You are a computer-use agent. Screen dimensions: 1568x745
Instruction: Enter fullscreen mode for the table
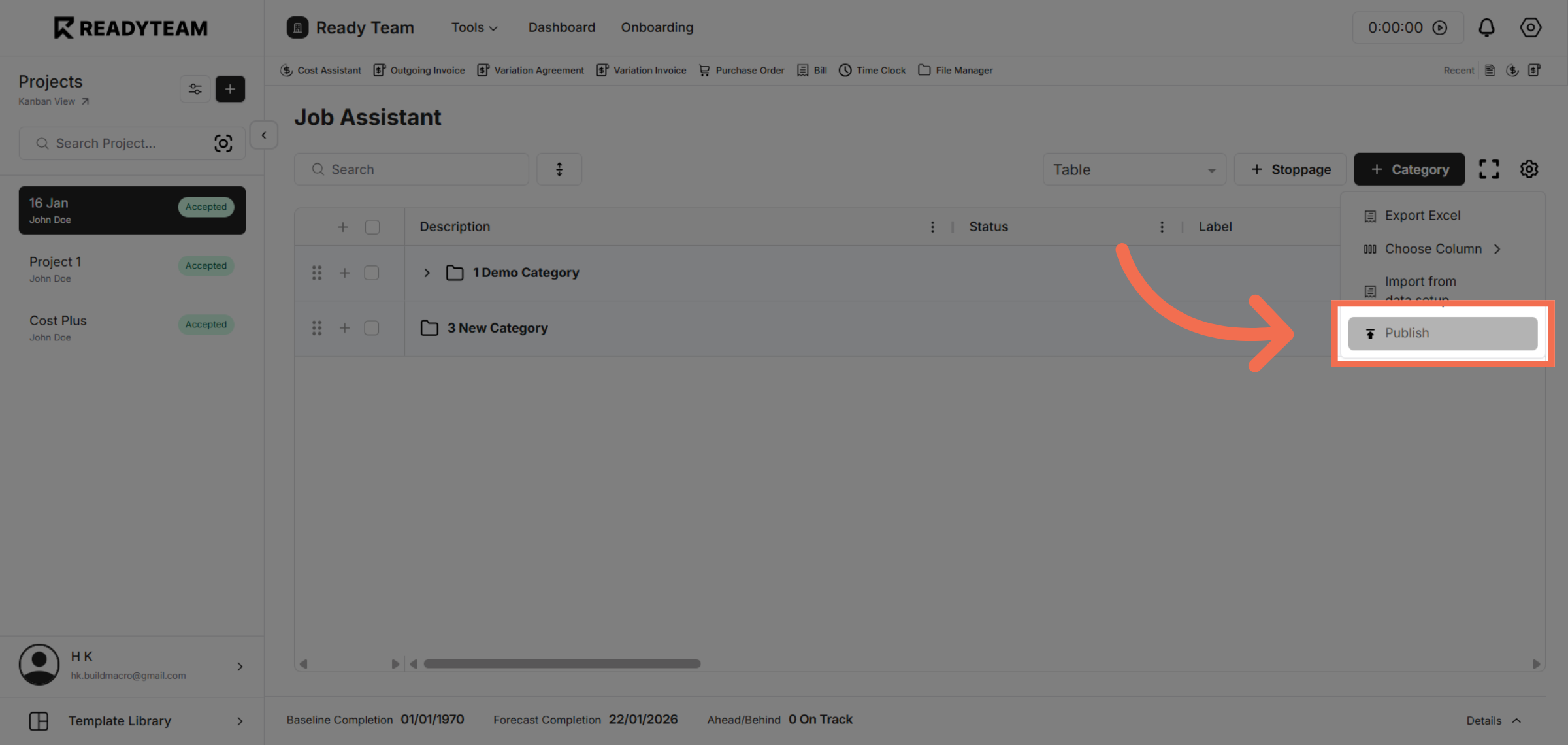tap(1490, 169)
